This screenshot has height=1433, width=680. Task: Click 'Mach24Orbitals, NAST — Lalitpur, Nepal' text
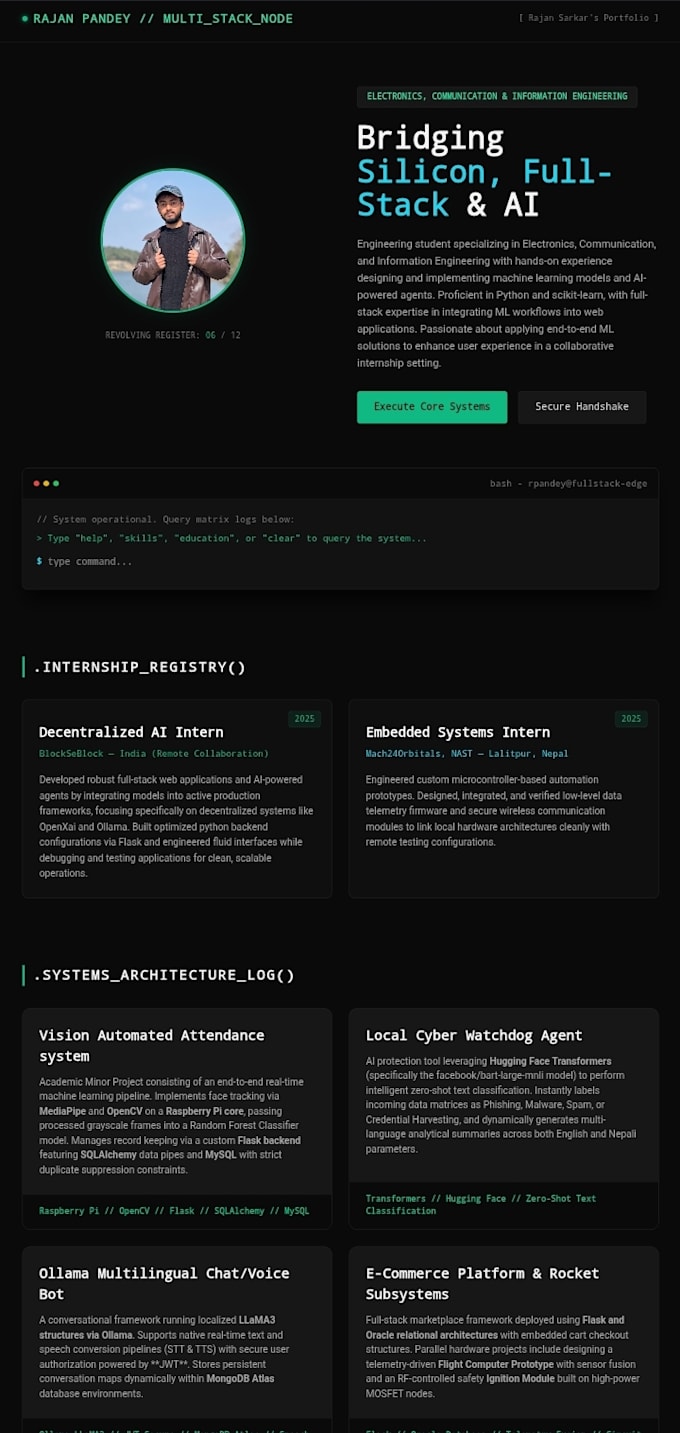tap(467, 753)
